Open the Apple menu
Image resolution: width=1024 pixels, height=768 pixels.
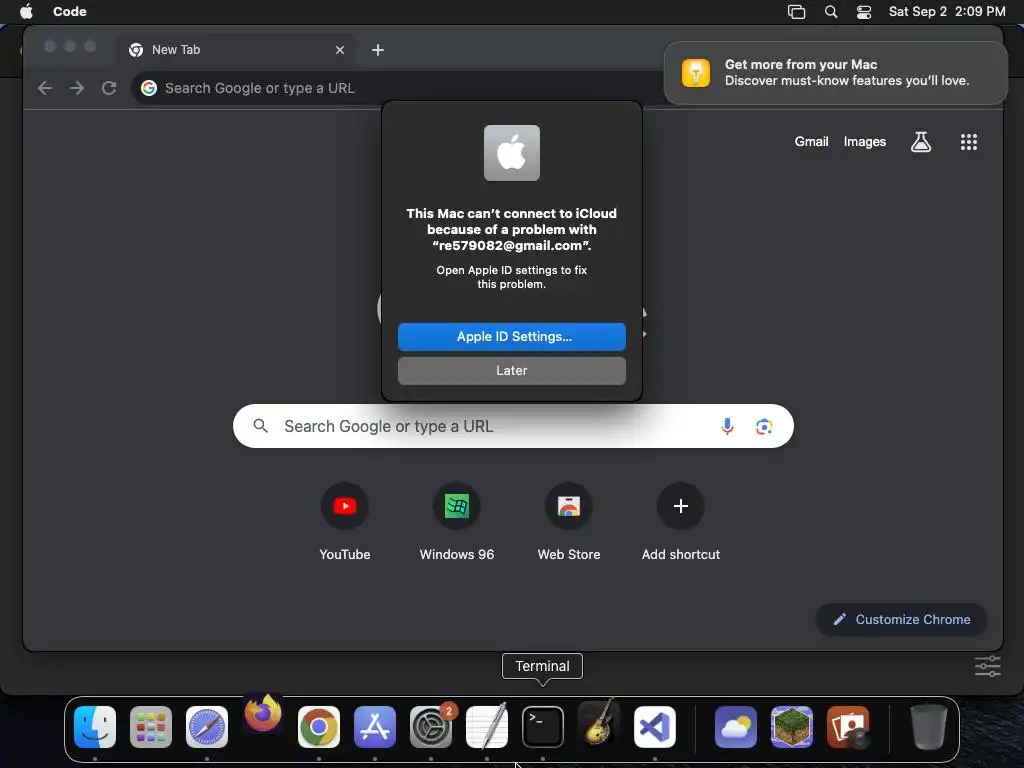click(26, 11)
